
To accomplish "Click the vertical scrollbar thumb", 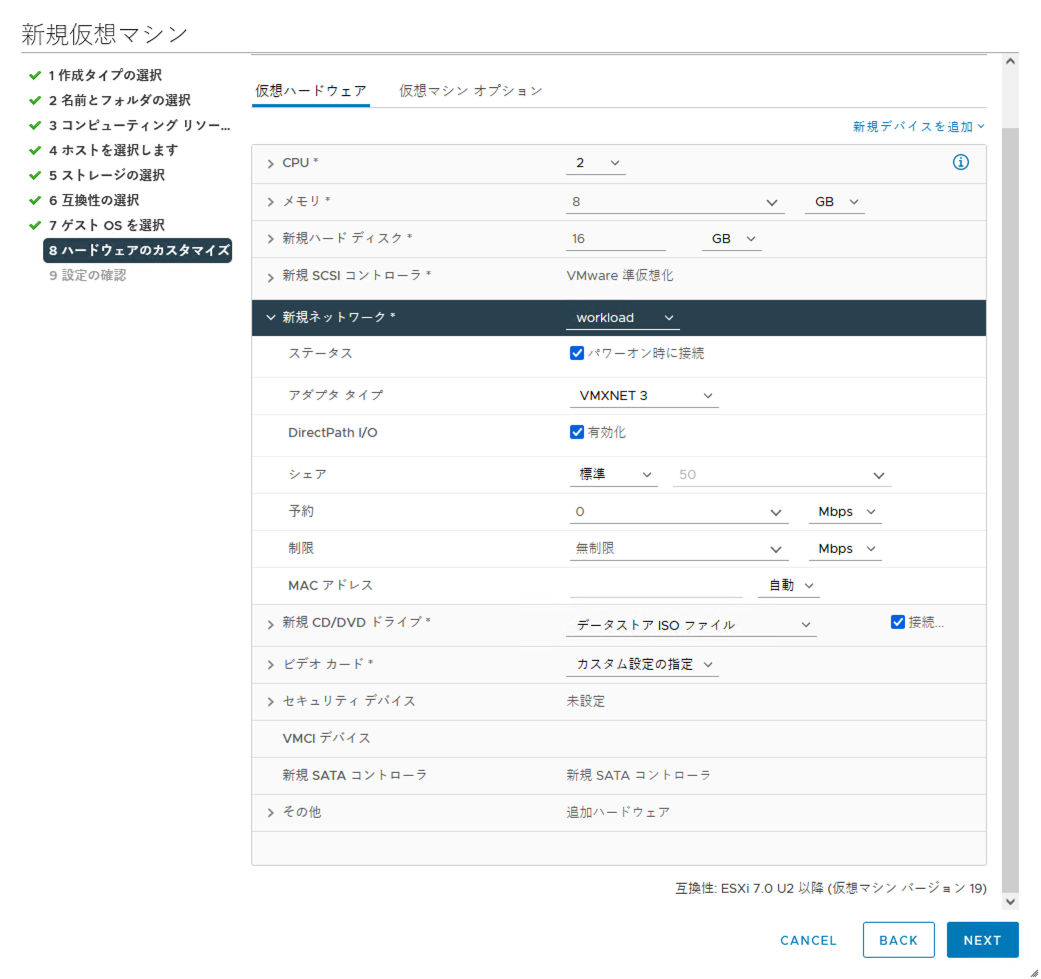I will [x=1010, y=508].
